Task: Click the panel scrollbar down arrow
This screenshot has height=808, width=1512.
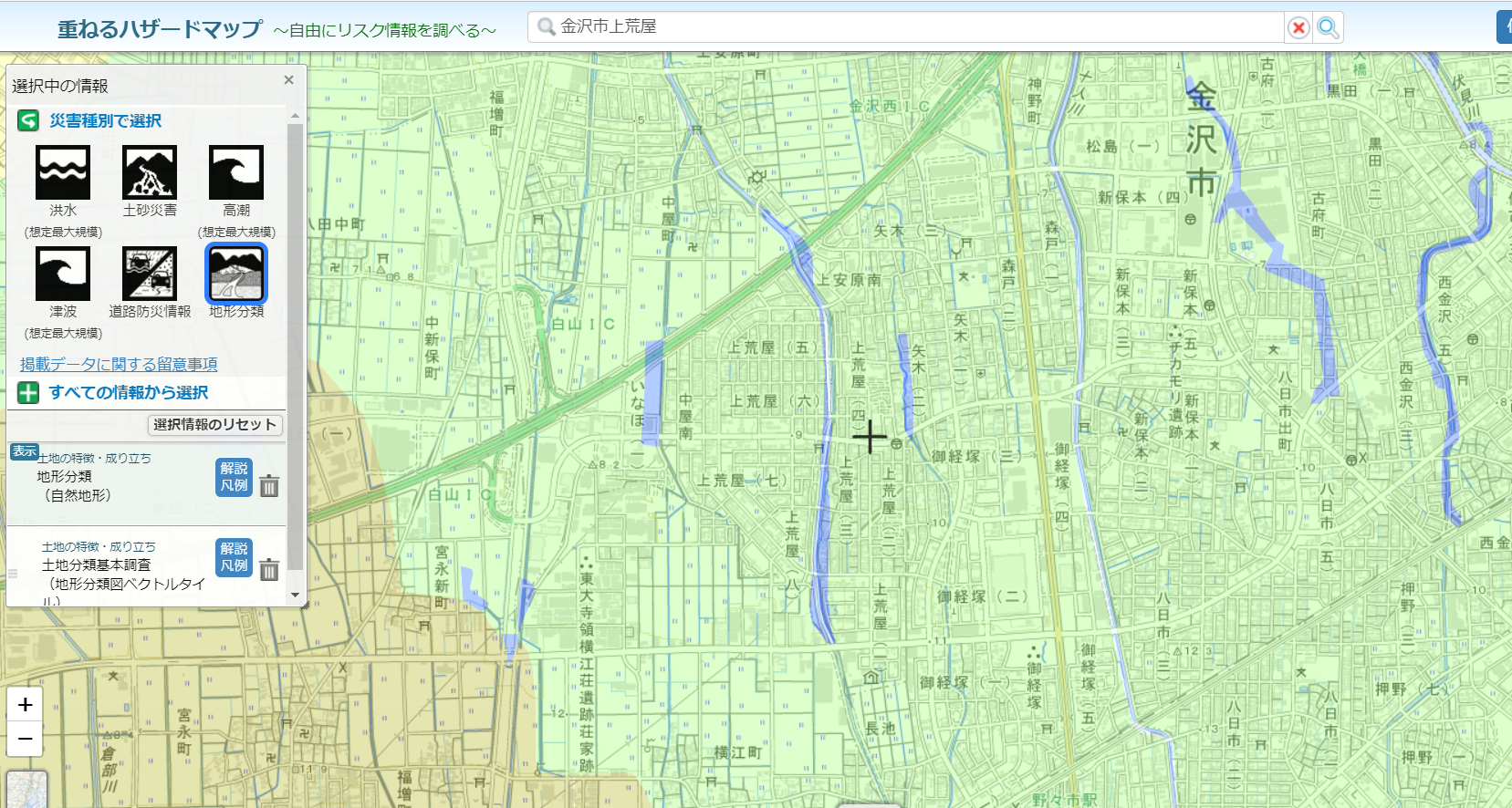Action: tap(295, 595)
